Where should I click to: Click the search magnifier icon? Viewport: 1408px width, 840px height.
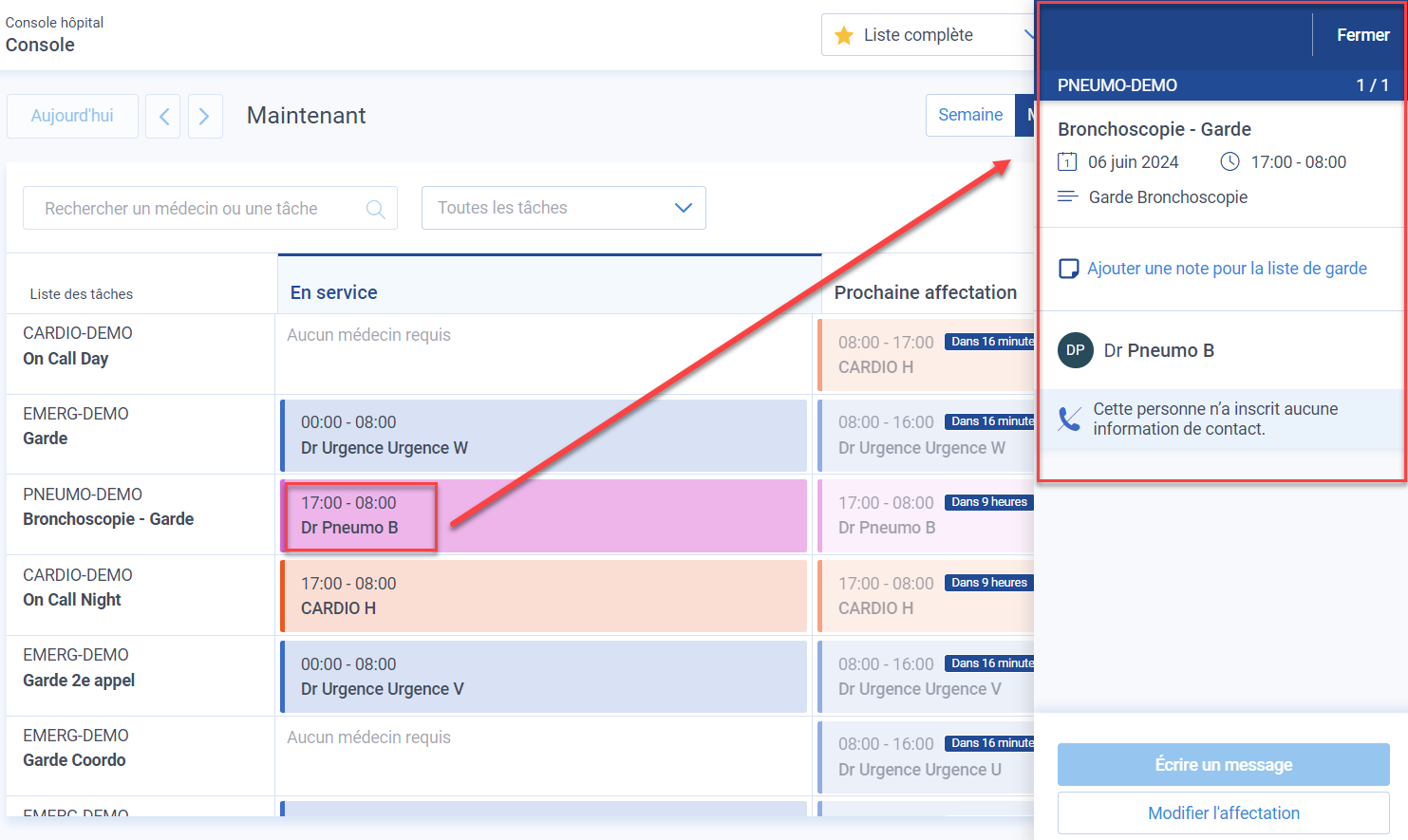point(376,209)
